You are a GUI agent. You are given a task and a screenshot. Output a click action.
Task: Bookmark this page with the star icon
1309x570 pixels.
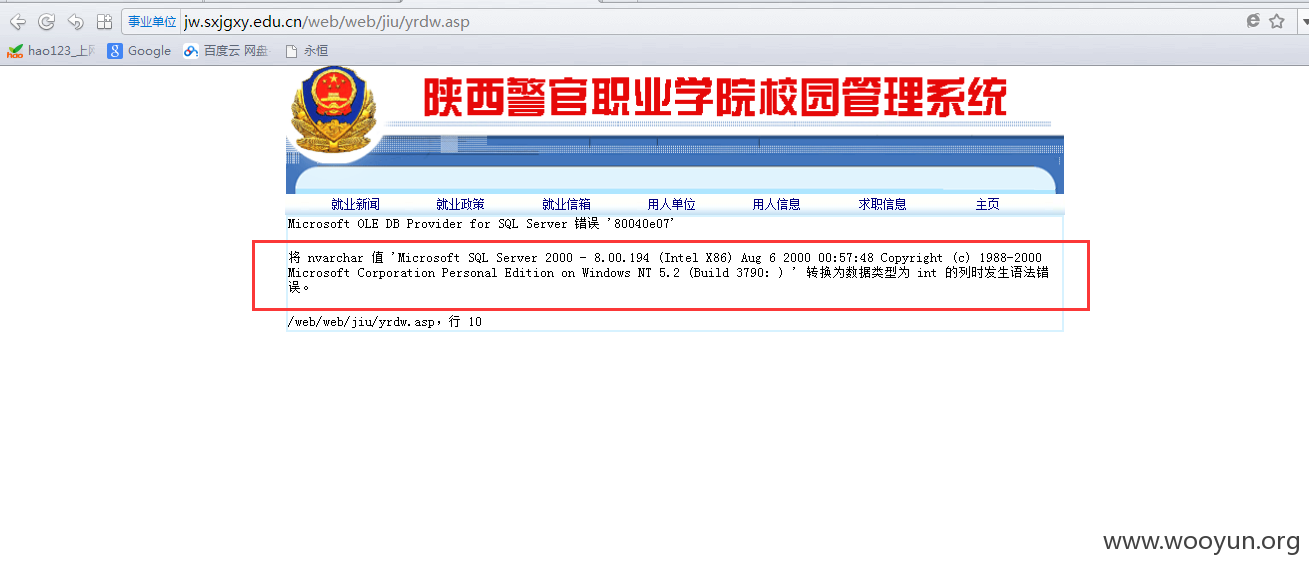tap(1276, 21)
